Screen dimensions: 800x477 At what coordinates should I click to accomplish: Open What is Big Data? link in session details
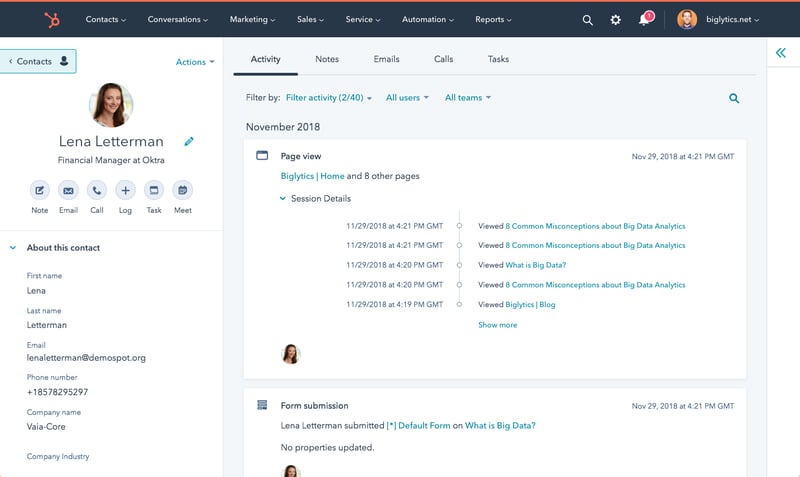536,265
